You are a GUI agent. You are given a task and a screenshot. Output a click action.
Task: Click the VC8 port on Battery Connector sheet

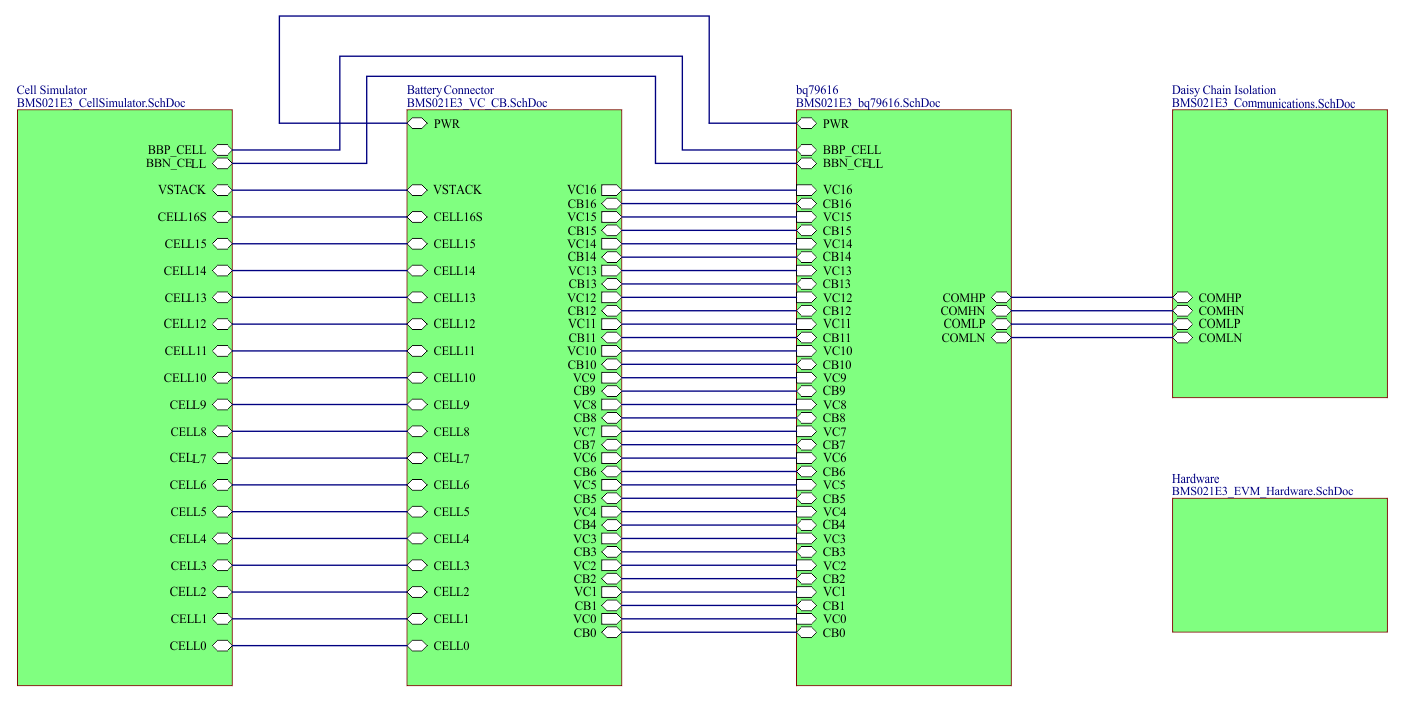[x=611, y=405]
